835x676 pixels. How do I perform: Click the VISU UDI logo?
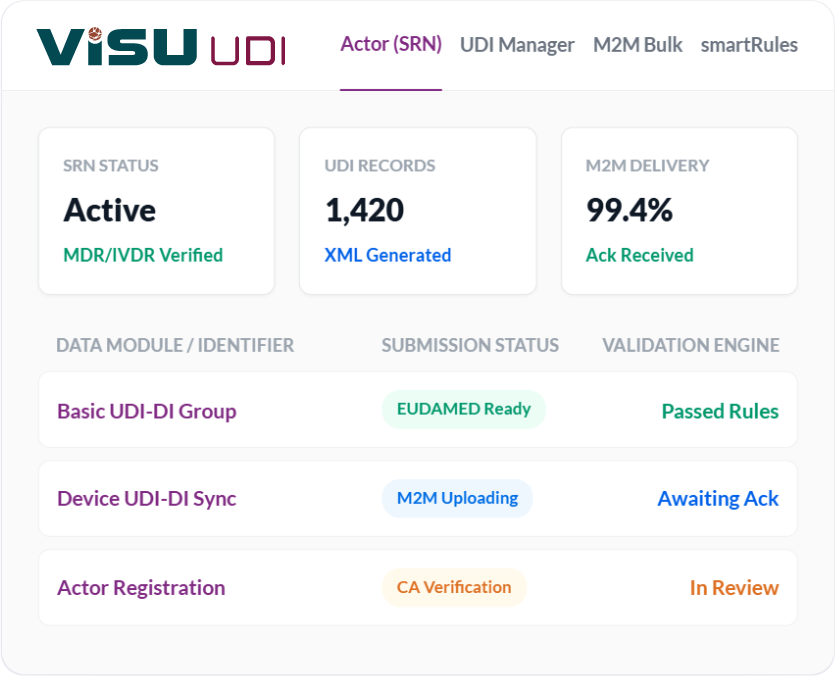pos(161,47)
